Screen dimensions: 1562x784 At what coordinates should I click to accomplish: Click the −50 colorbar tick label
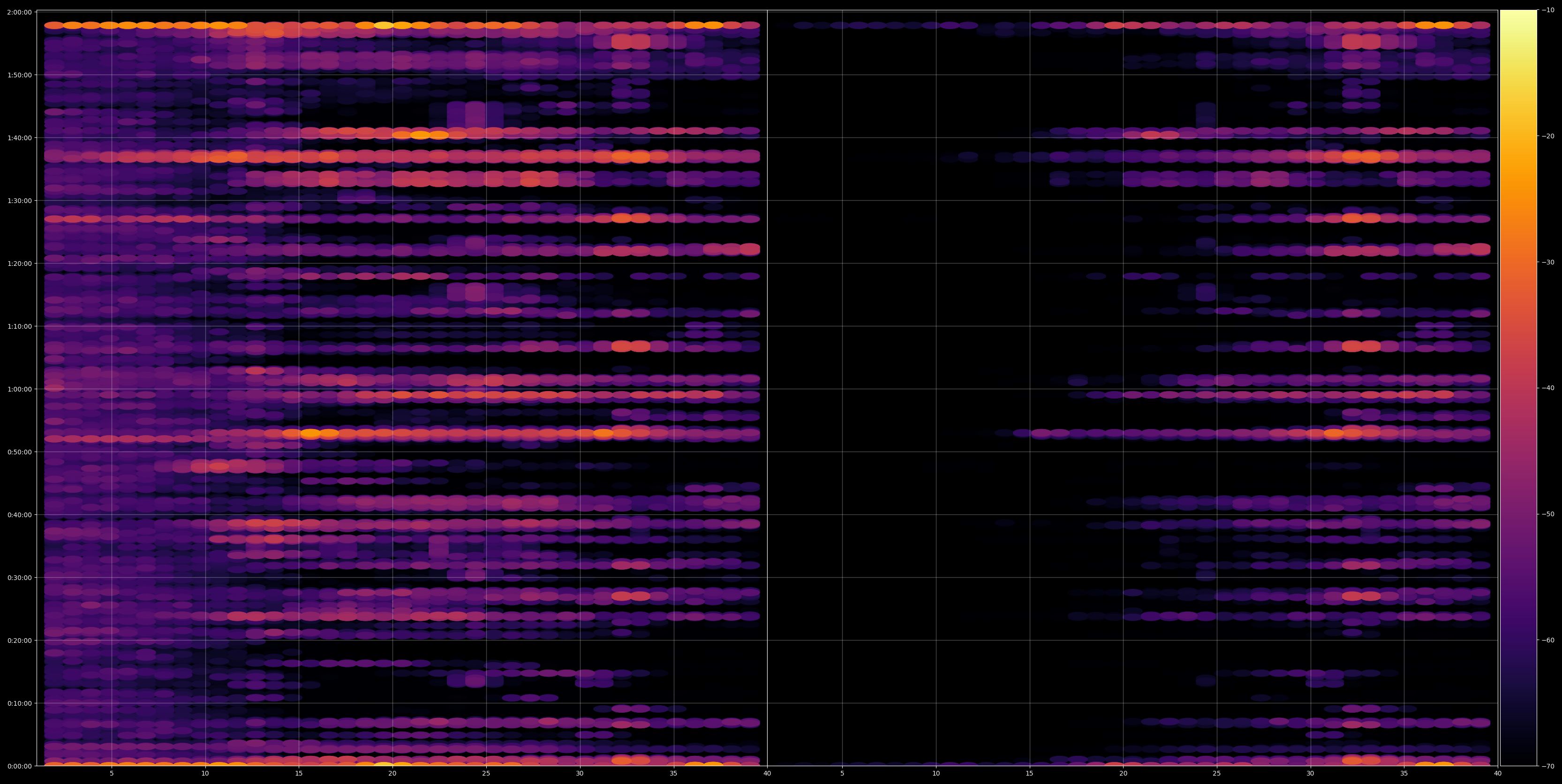[x=1548, y=514]
